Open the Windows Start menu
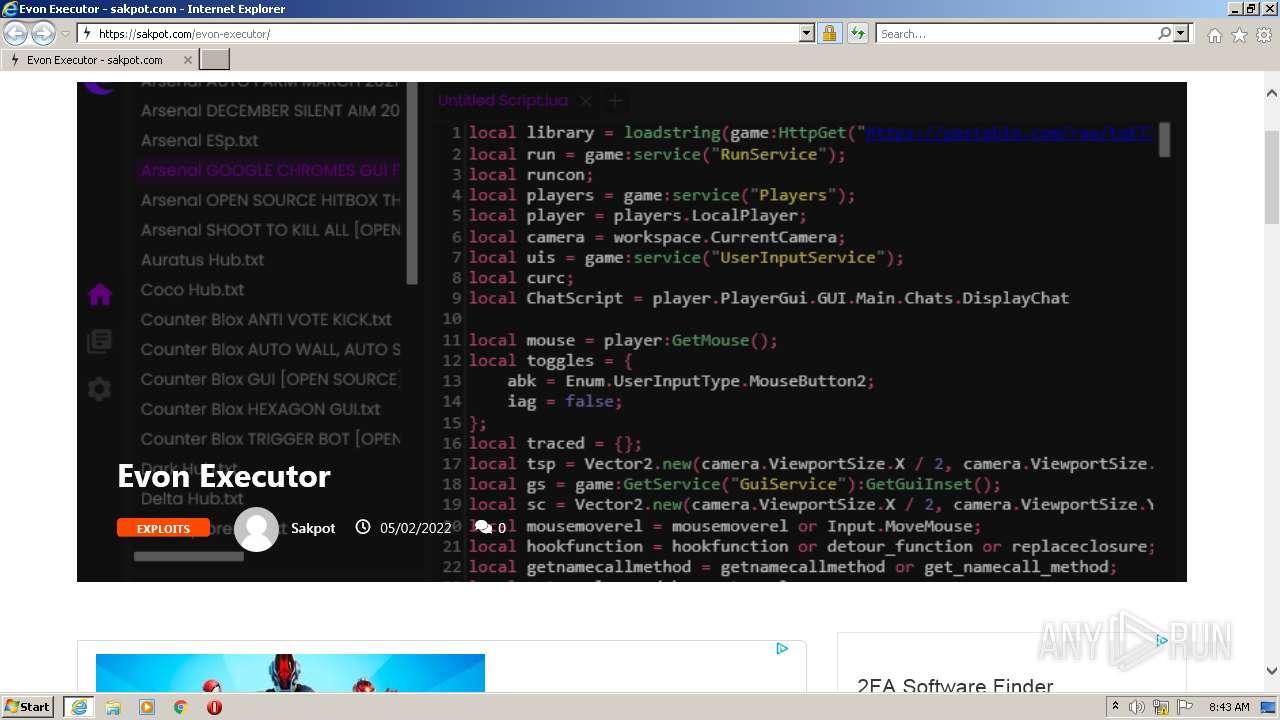The height and width of the screenshot is (720, 1280). pyautogui.click(x=28, y=706)
